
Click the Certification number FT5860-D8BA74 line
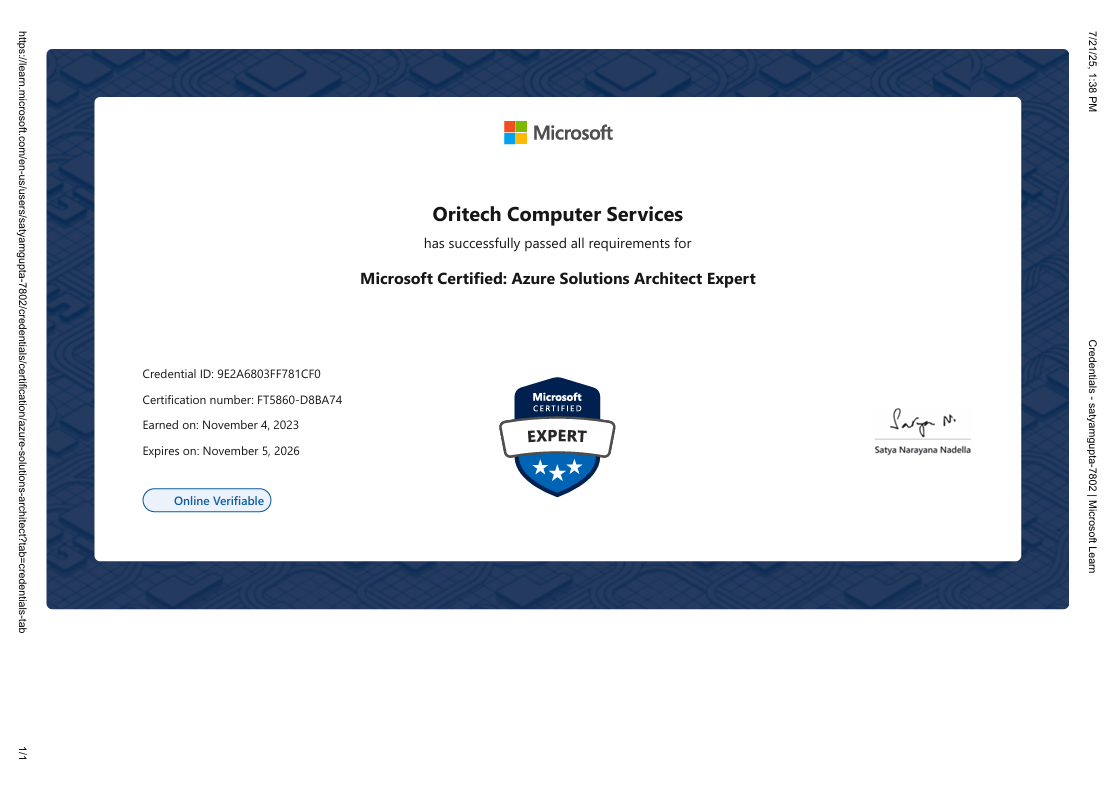pyautogui.click(x=242, y=400)
